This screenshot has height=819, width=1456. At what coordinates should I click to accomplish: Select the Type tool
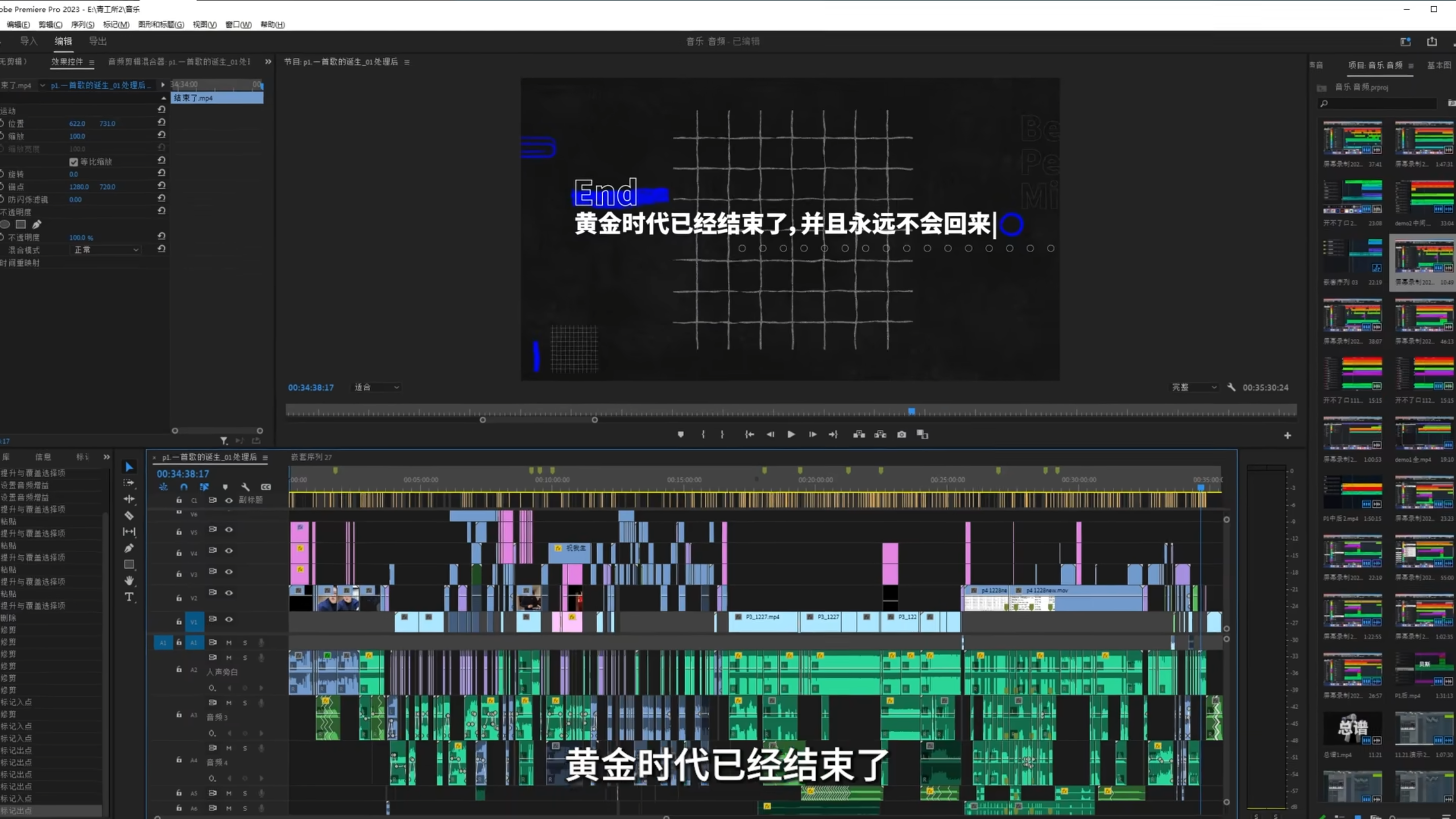pos(129,597)
